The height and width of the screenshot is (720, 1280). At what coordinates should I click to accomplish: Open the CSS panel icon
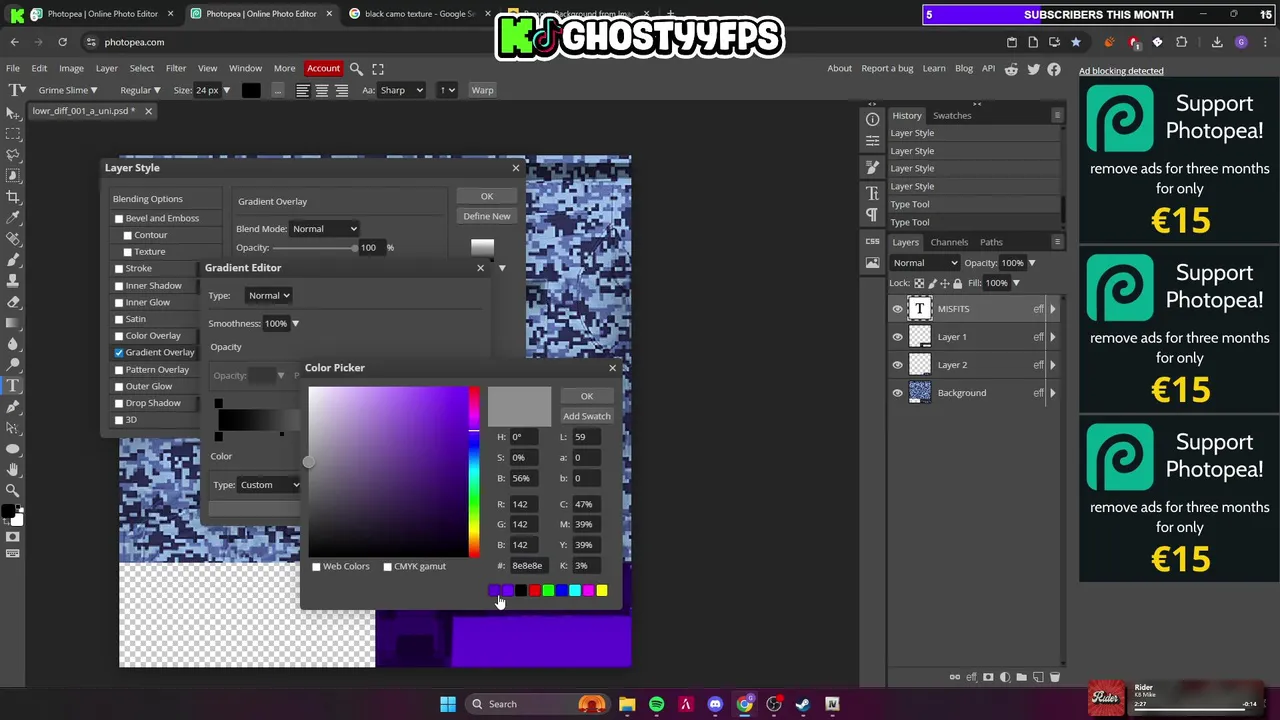pyautogui.click(x=872, y=241)
